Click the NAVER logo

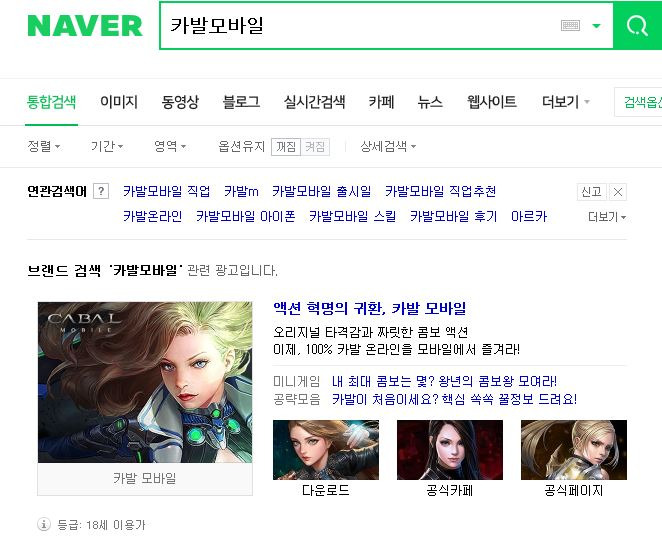[x=85, y=26]
